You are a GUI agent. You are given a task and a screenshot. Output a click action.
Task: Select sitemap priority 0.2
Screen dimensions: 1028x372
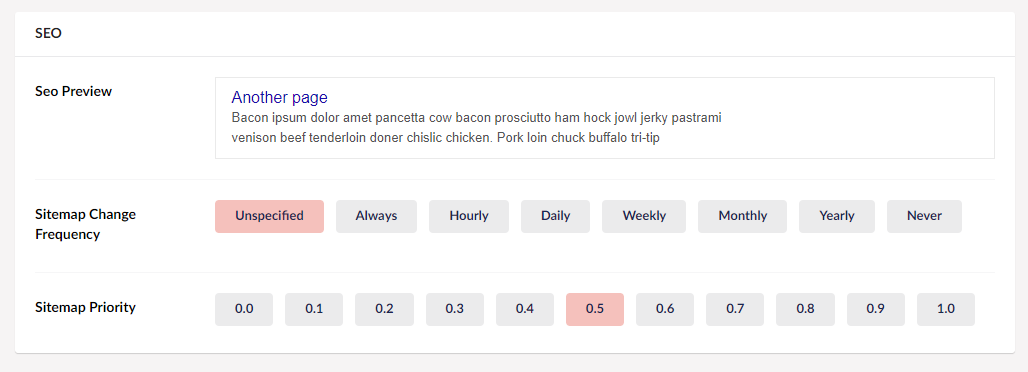tap(384, 310)
